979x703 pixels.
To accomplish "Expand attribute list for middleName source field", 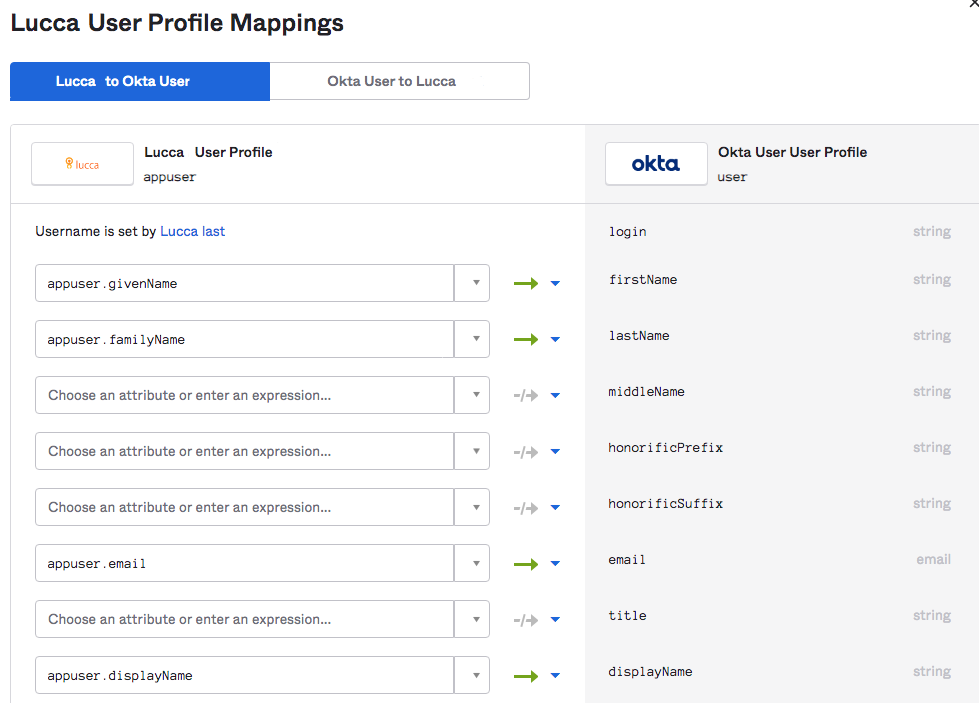I will click(472, 395).
